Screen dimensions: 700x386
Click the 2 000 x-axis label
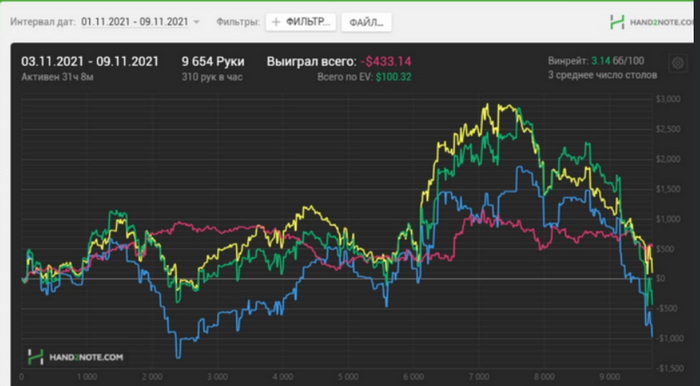tap(152, 377)
